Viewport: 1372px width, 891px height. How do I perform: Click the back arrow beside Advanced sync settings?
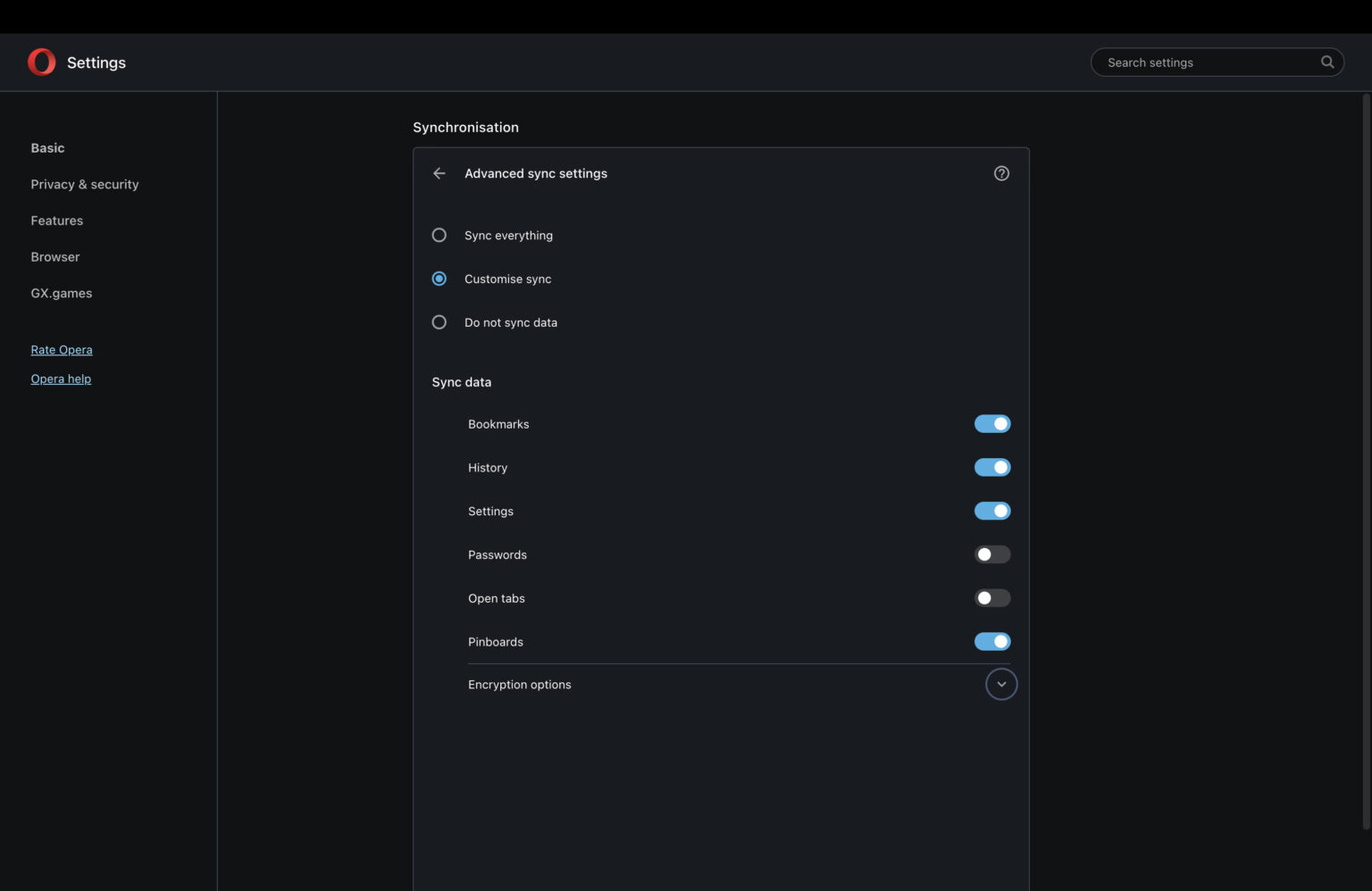tap(439, 173)
